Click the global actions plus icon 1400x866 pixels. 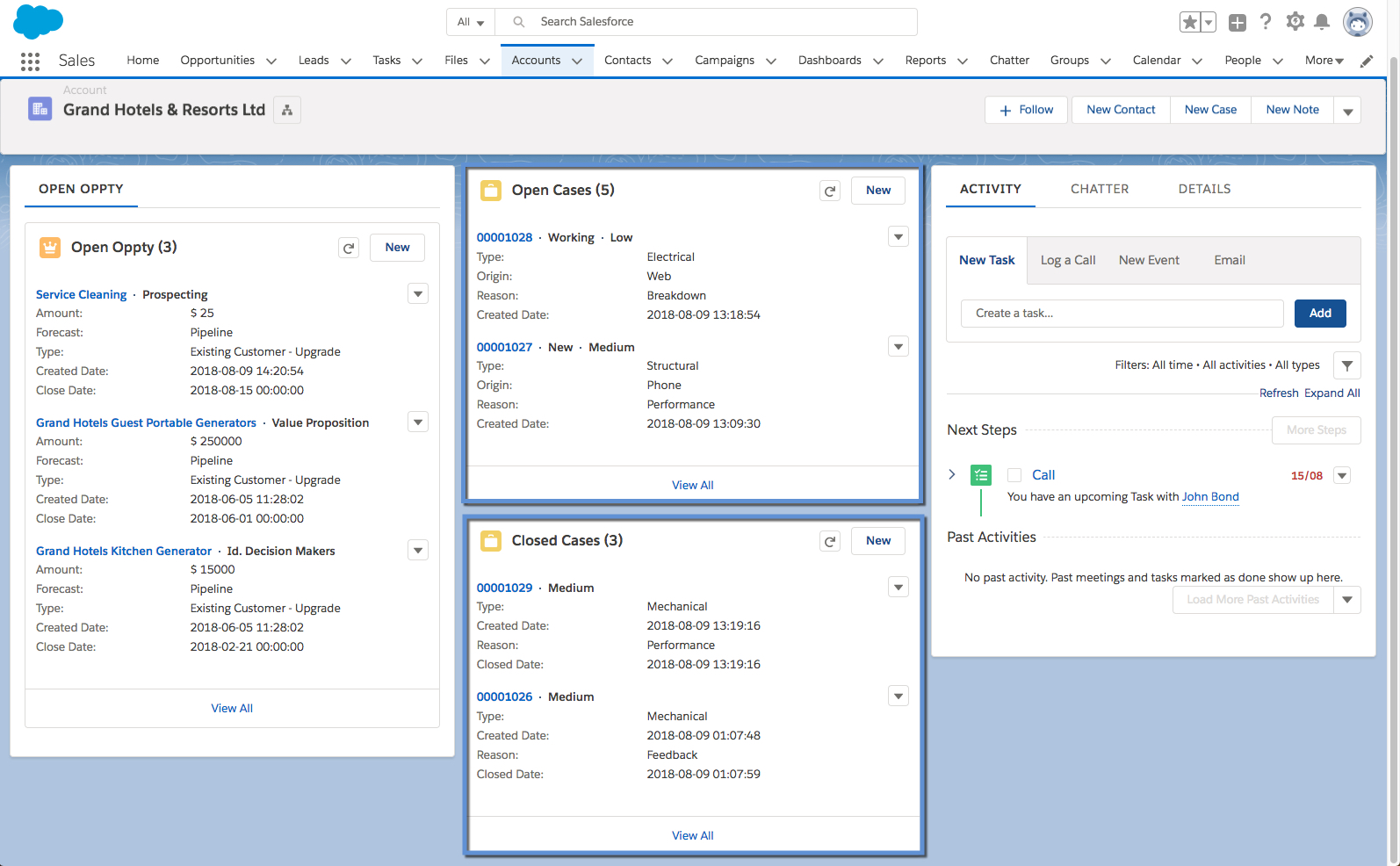click(x=1238, y=23)
